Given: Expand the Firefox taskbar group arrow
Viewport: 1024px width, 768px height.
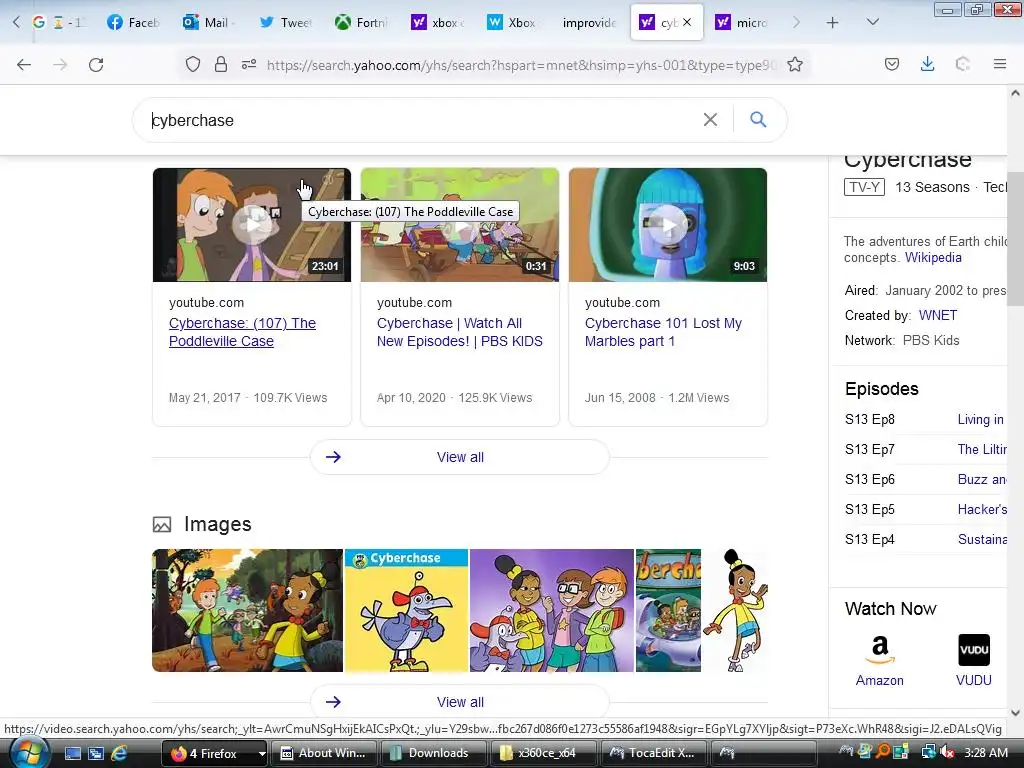Looking at the screenshot, I should (x=262, y=754).
